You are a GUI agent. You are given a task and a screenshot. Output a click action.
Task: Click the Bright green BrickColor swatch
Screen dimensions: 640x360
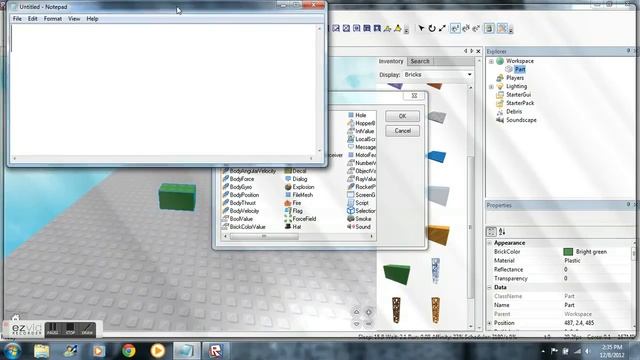pos(568,252)
